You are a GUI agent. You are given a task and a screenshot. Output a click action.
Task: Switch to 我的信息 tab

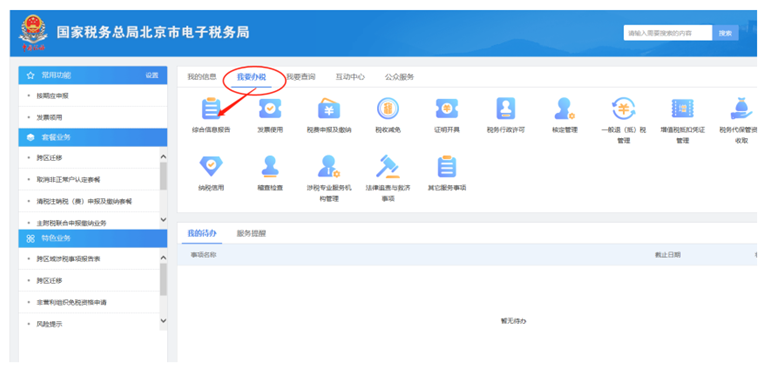(x=202, y=77)
